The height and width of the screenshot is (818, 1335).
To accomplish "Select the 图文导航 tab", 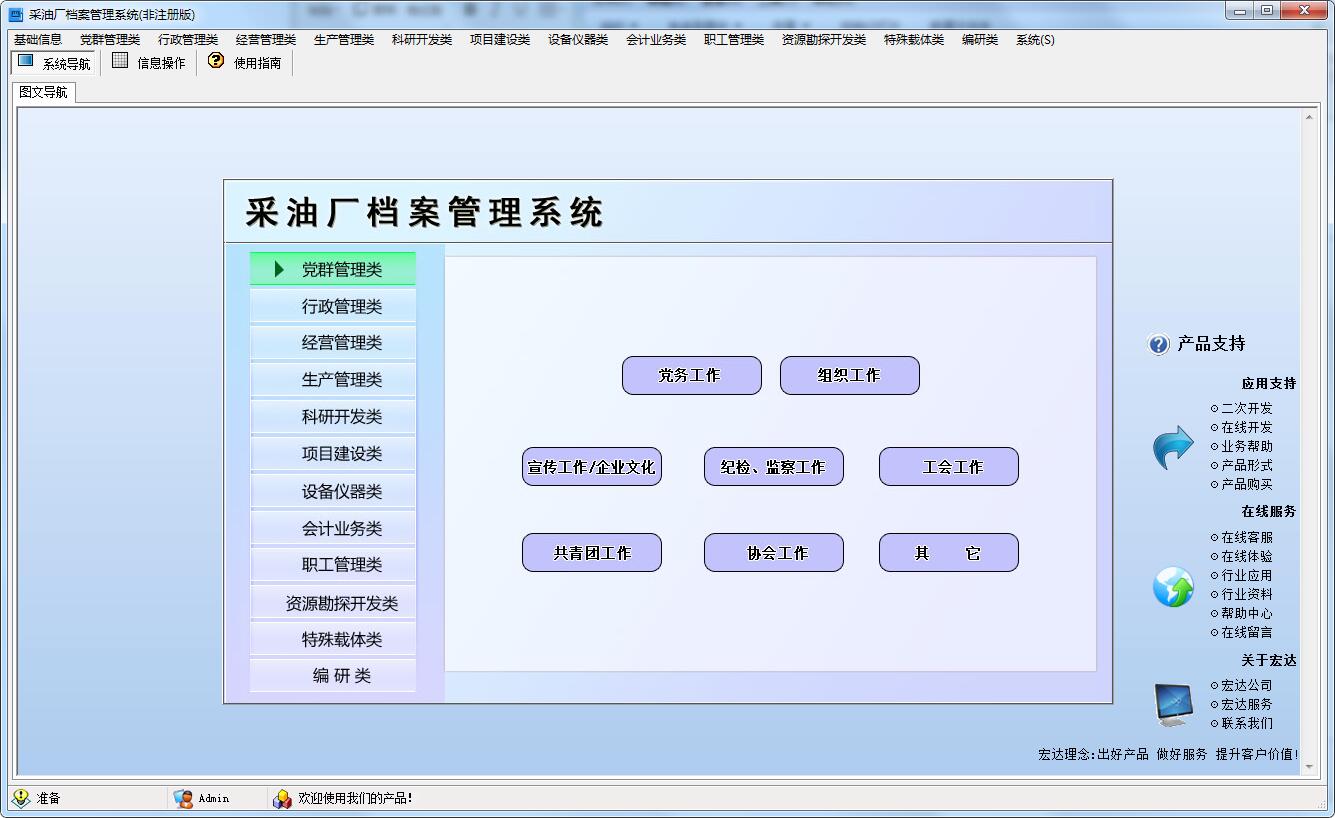I will click(44, 92).
